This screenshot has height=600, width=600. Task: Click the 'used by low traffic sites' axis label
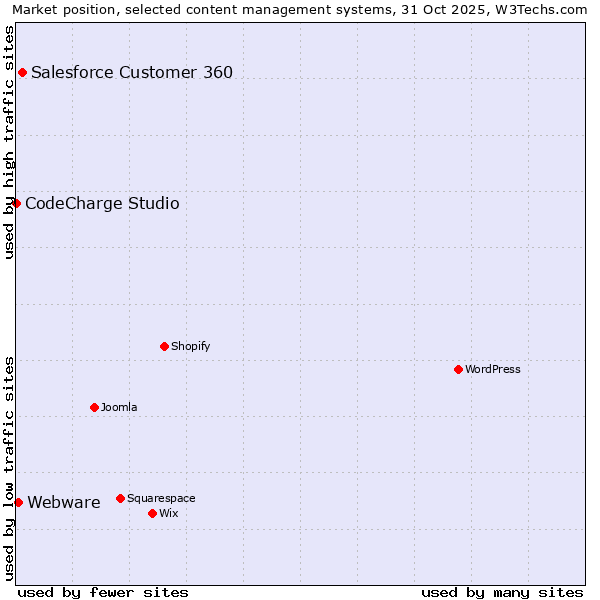coord(9,468)
